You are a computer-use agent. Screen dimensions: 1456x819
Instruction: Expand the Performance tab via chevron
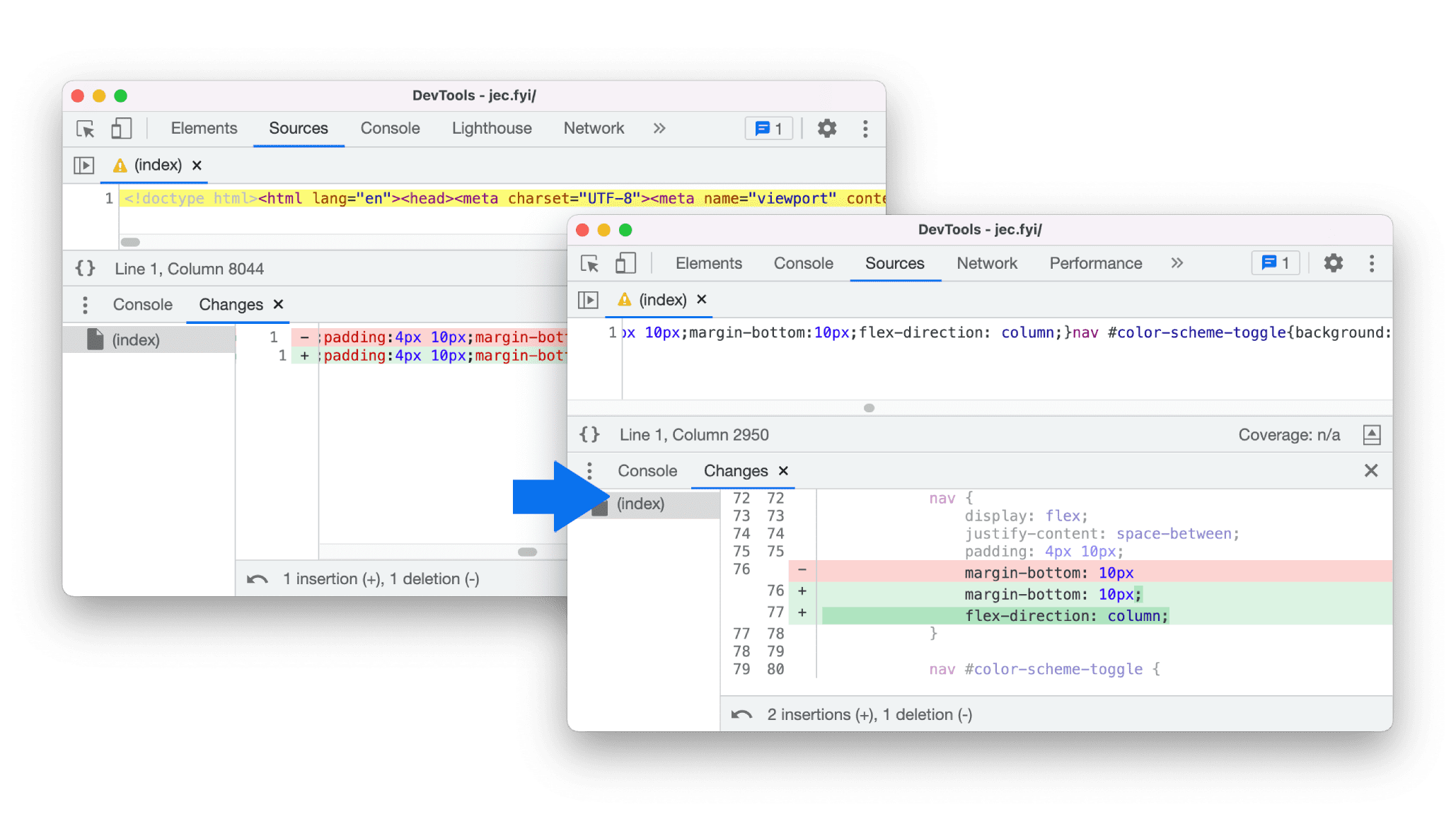point(1178,262)
